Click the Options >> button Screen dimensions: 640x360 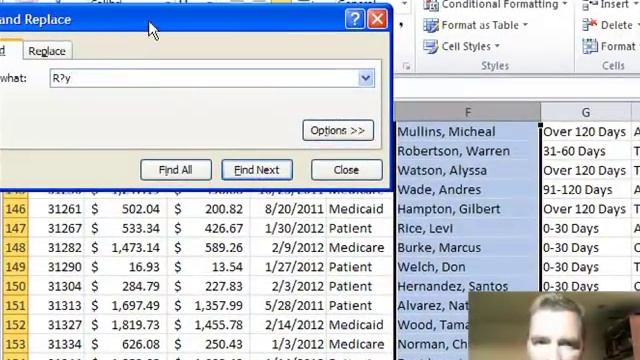pos(338,131)
